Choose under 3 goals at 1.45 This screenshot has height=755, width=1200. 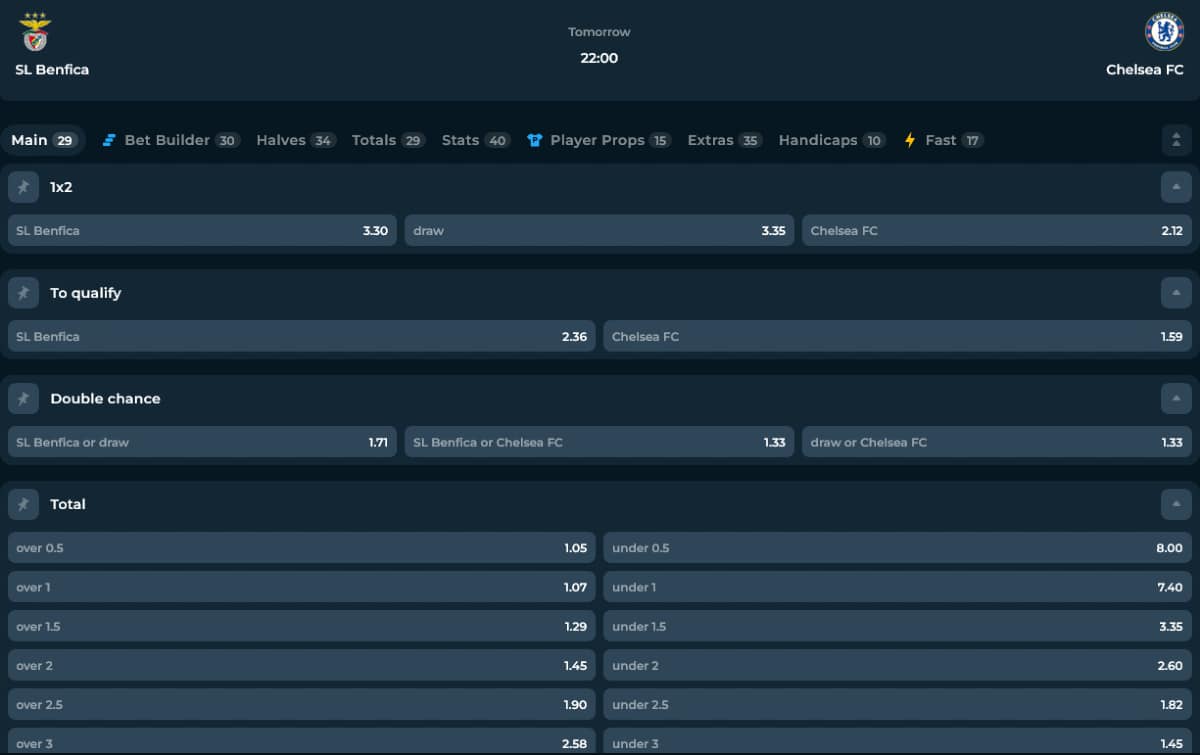(x=898, y=741)
